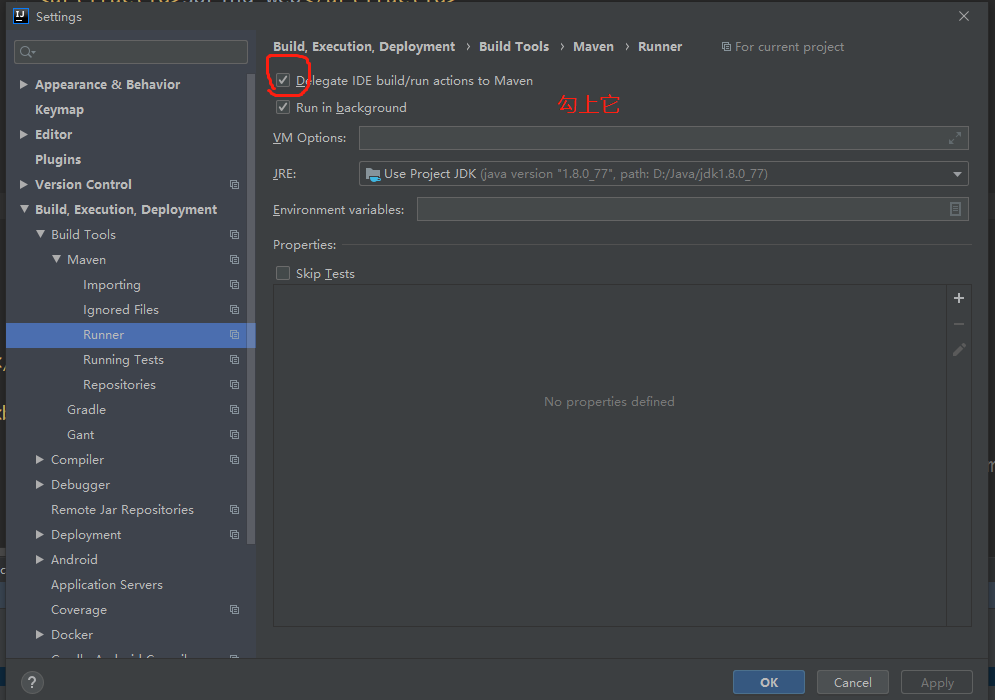Dismiss the dialog with Cancel
Image resolution: width=995 pixels, height=700 pixels.
(x=852, y=682)
